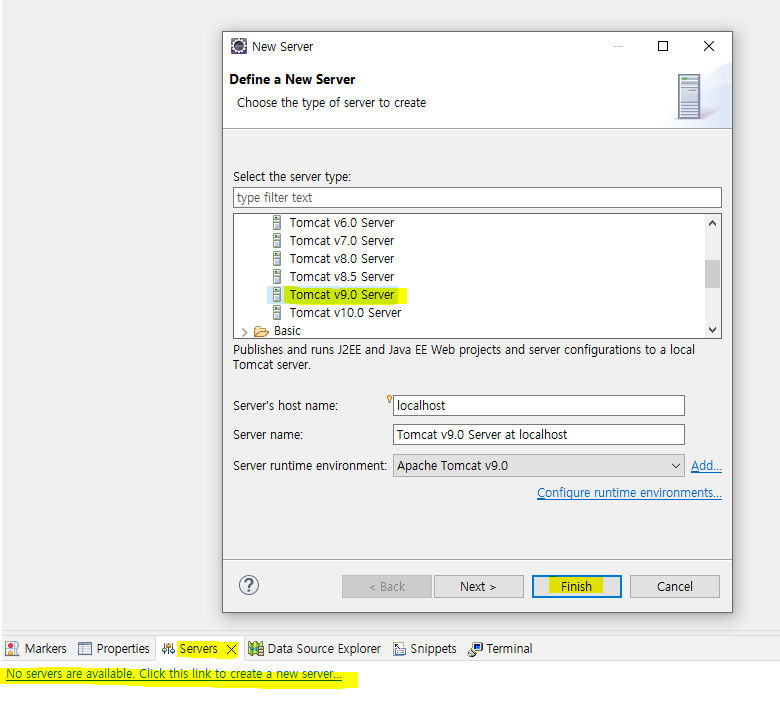This screenshot has height=704, width=780.
Task: Click the server list scroll down arrow
Action: point(712,330)
